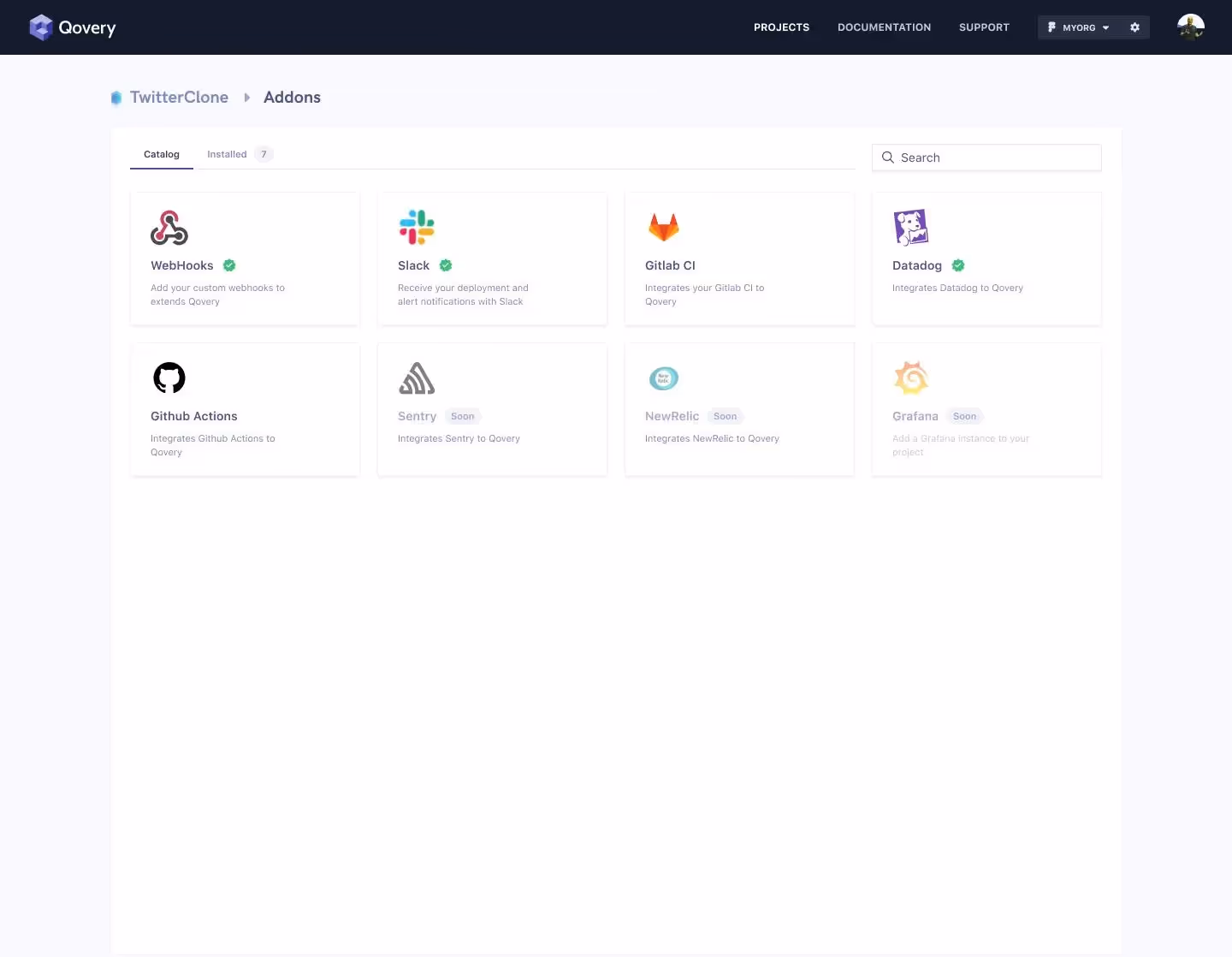Open the Gitlab CI fox icon
This screenshot has height=957, width=1232.
point(664,228)
